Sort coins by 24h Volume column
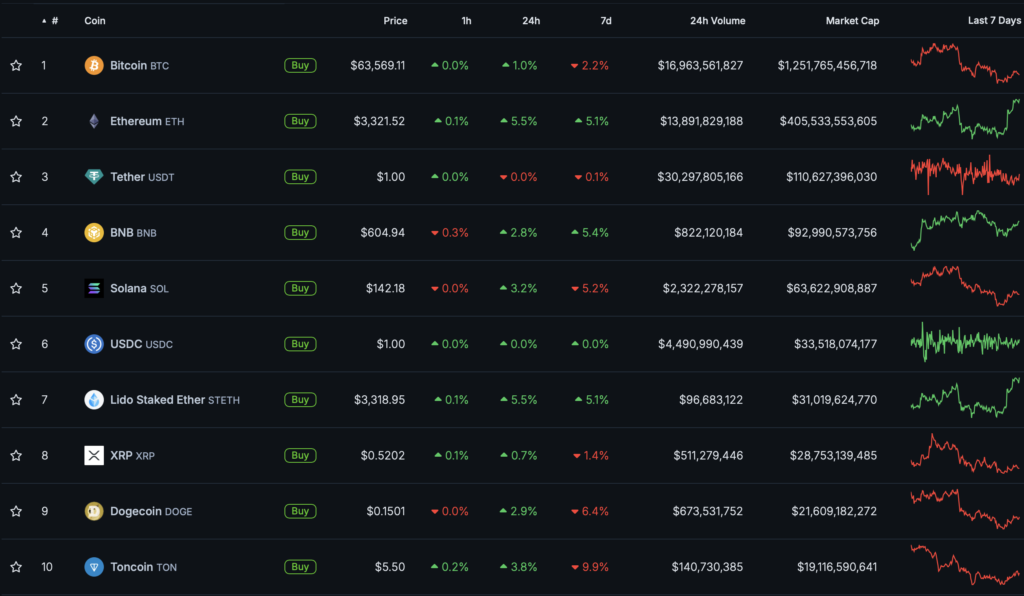This screenshot has width=1024, height=596. pos(716,21)
